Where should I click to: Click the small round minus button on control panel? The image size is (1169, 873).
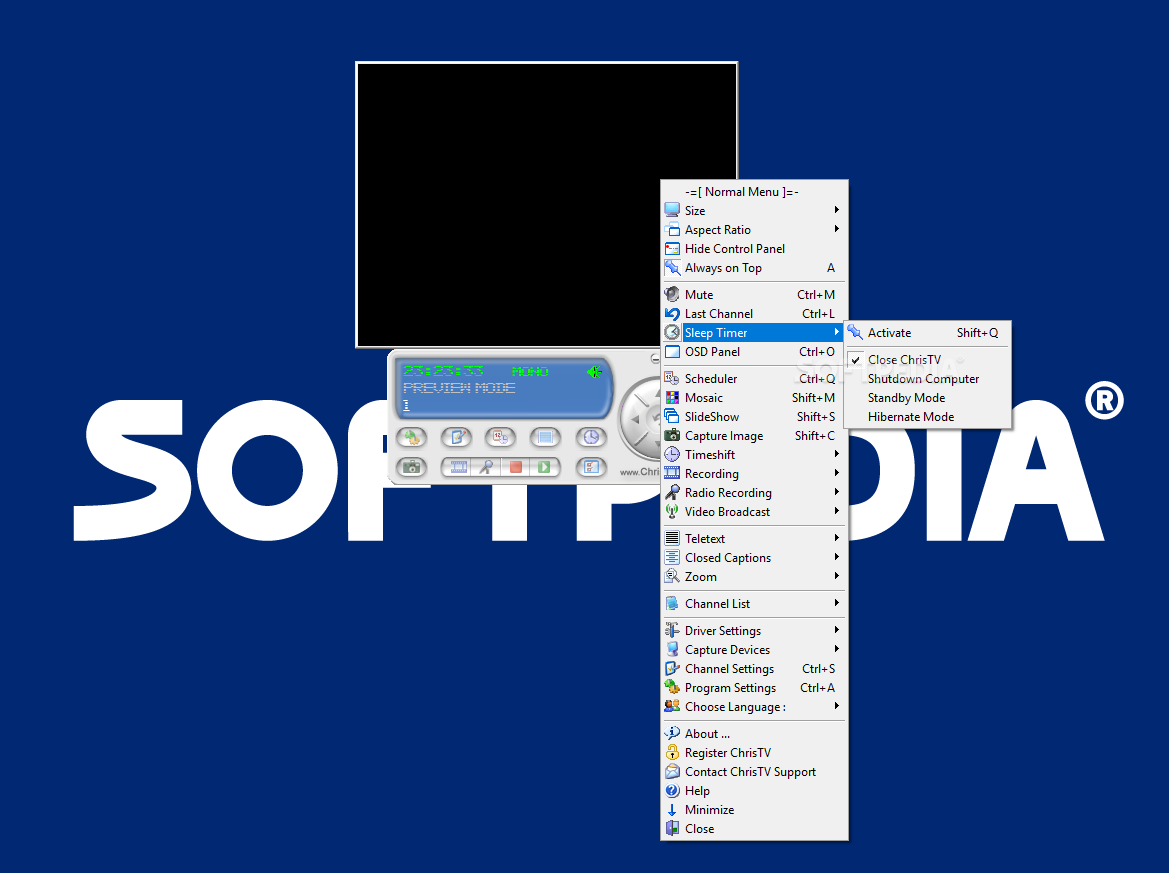[655, 359]
